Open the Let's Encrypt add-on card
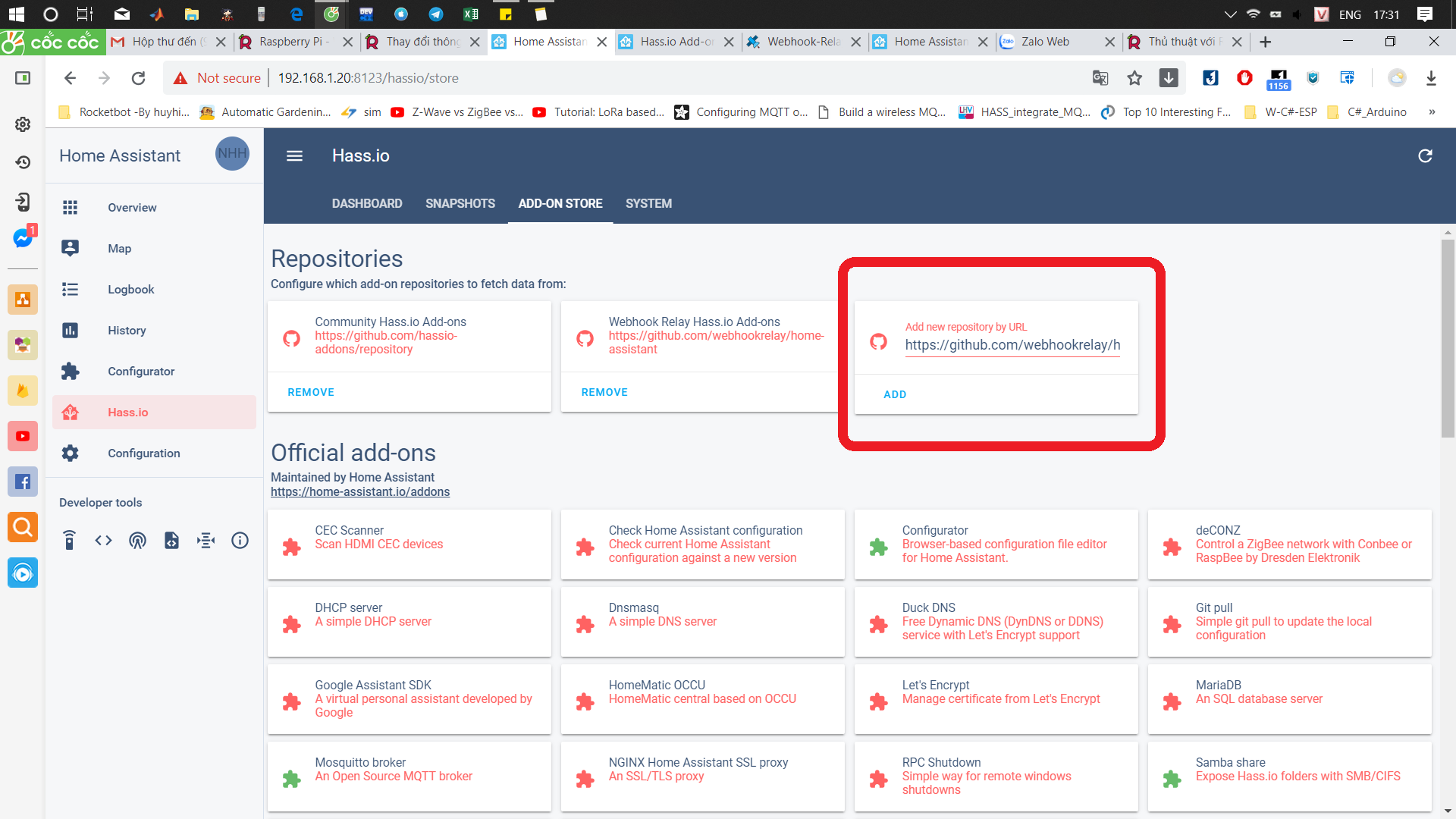Image resolution: width=1456 pixels, height=819 pixels. click(x=996, y=699)
